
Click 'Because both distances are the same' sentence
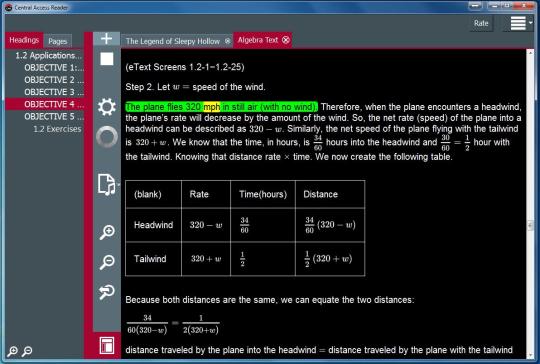(269, 300)
